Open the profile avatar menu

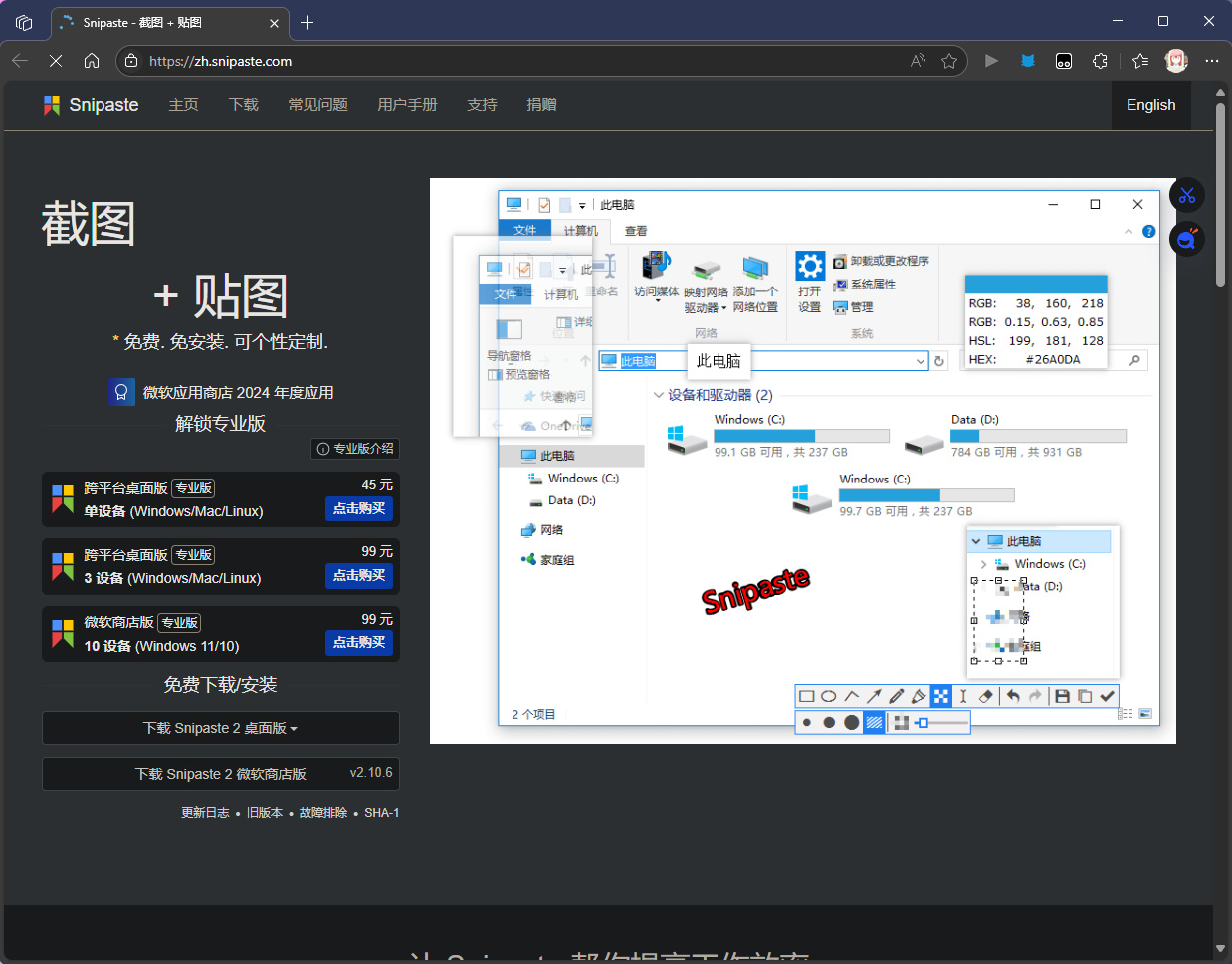click(x=1176, y=61)
